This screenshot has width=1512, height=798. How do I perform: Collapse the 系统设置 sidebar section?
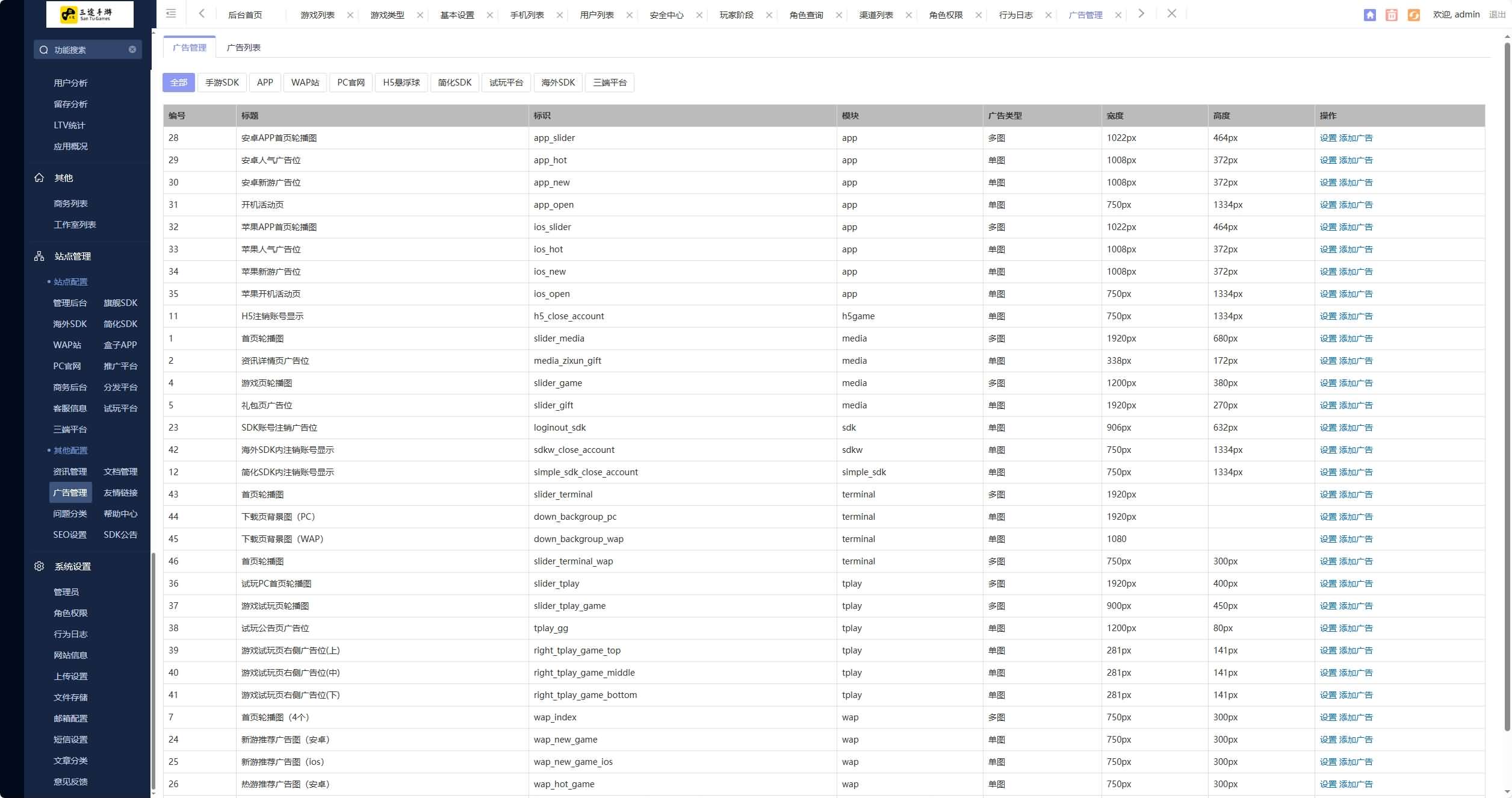click(72, 567)
